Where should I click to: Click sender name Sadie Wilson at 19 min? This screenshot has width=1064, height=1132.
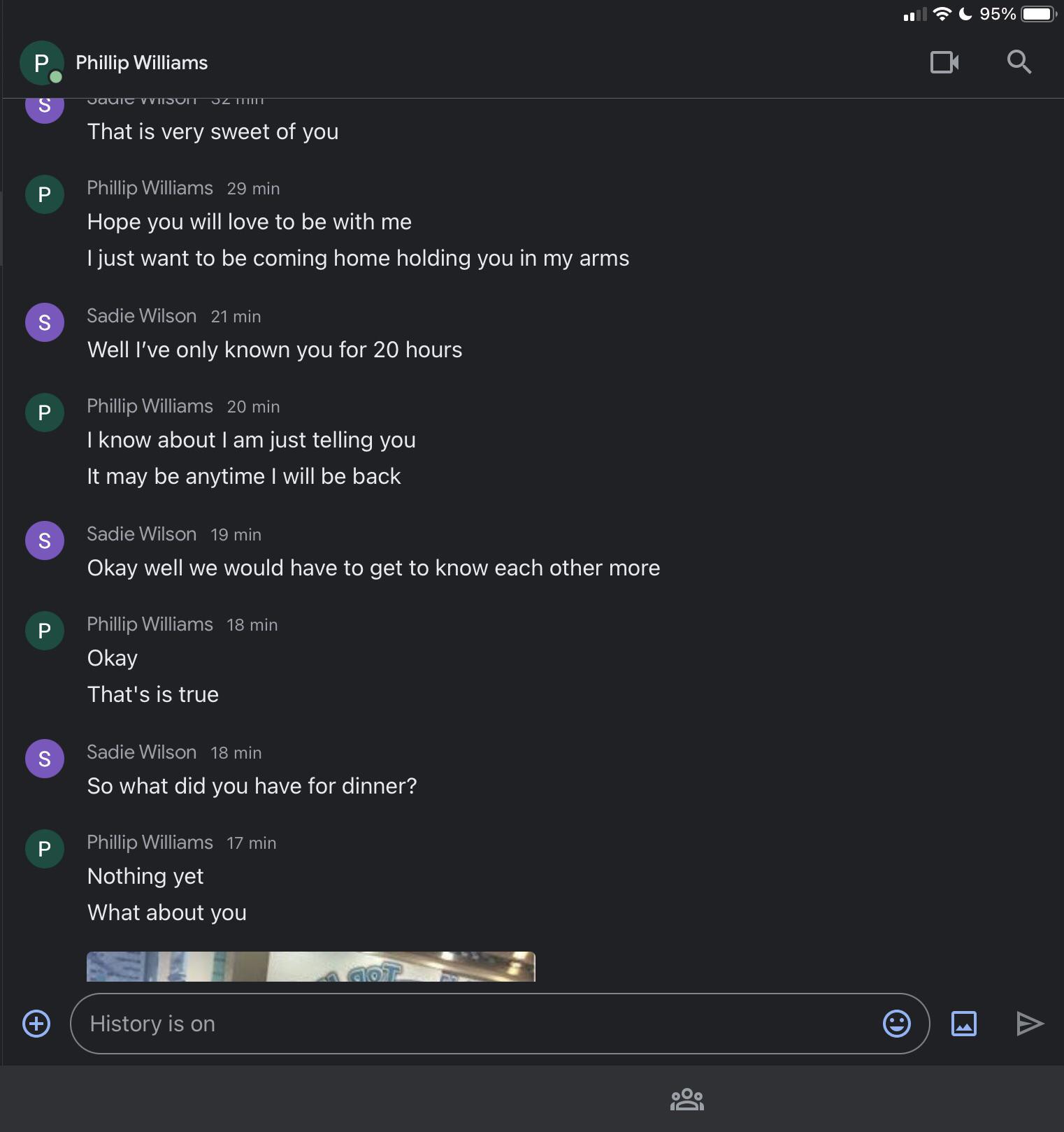[x=141, y=534]
